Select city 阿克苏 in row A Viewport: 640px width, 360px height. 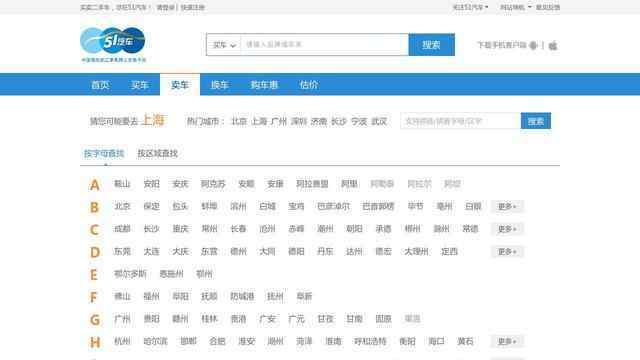coord(213,184)
